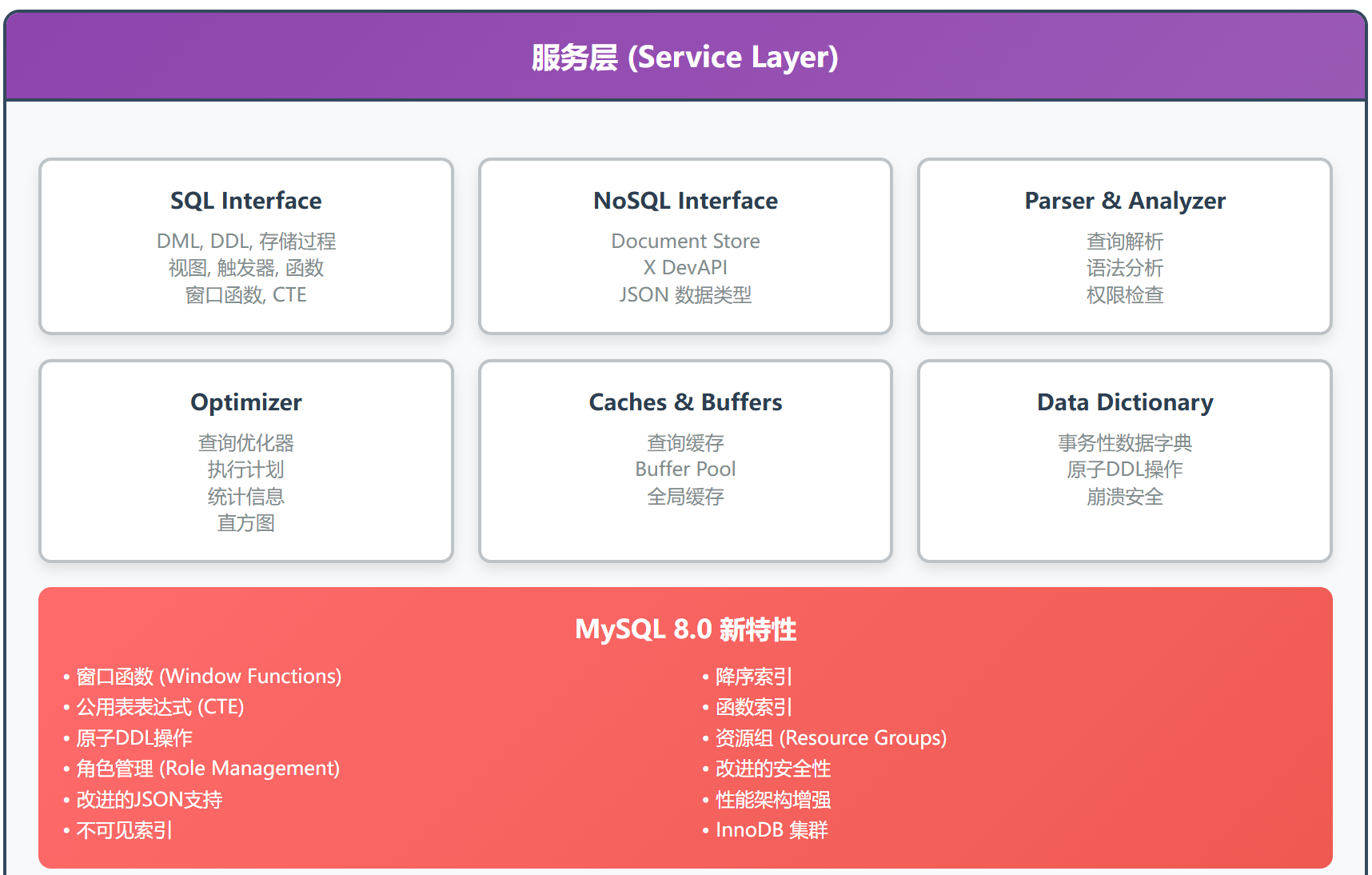
Task: Click the '查询缓存' line
Action: click(685, 443)
